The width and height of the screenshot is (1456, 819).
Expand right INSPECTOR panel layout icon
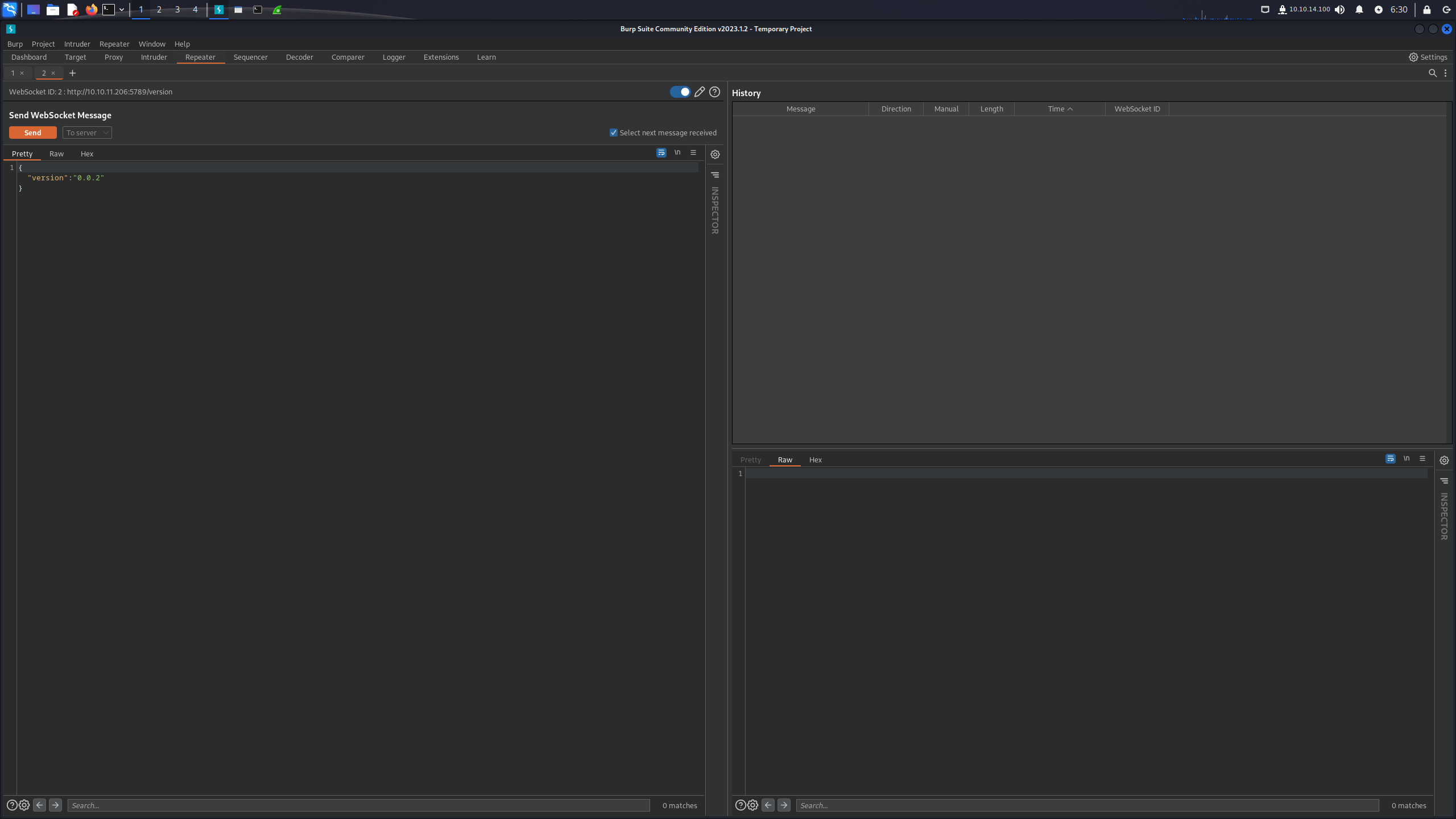1445,481
